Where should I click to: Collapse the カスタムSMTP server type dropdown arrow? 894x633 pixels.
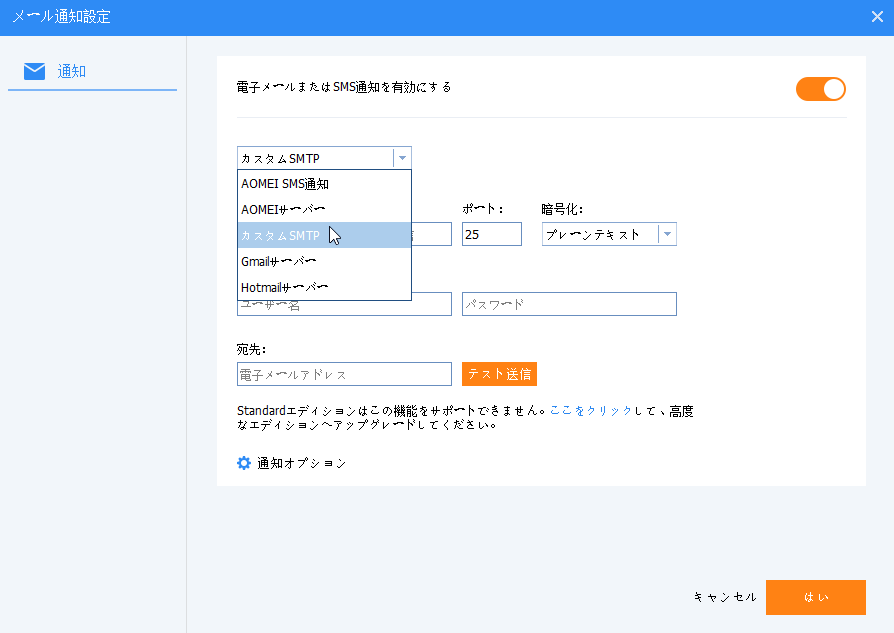point(401,158)
